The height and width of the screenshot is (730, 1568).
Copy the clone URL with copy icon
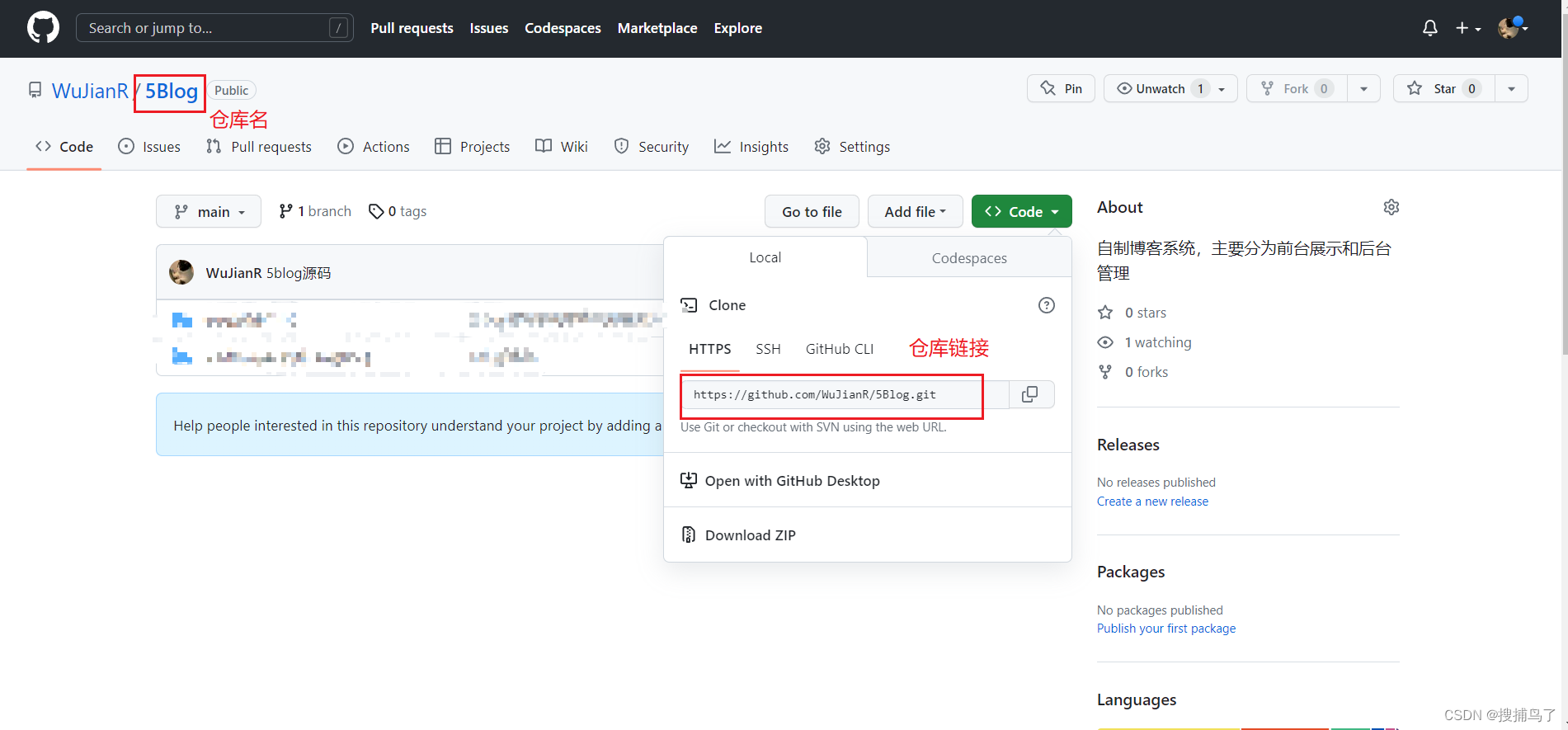coord(1030,394)
